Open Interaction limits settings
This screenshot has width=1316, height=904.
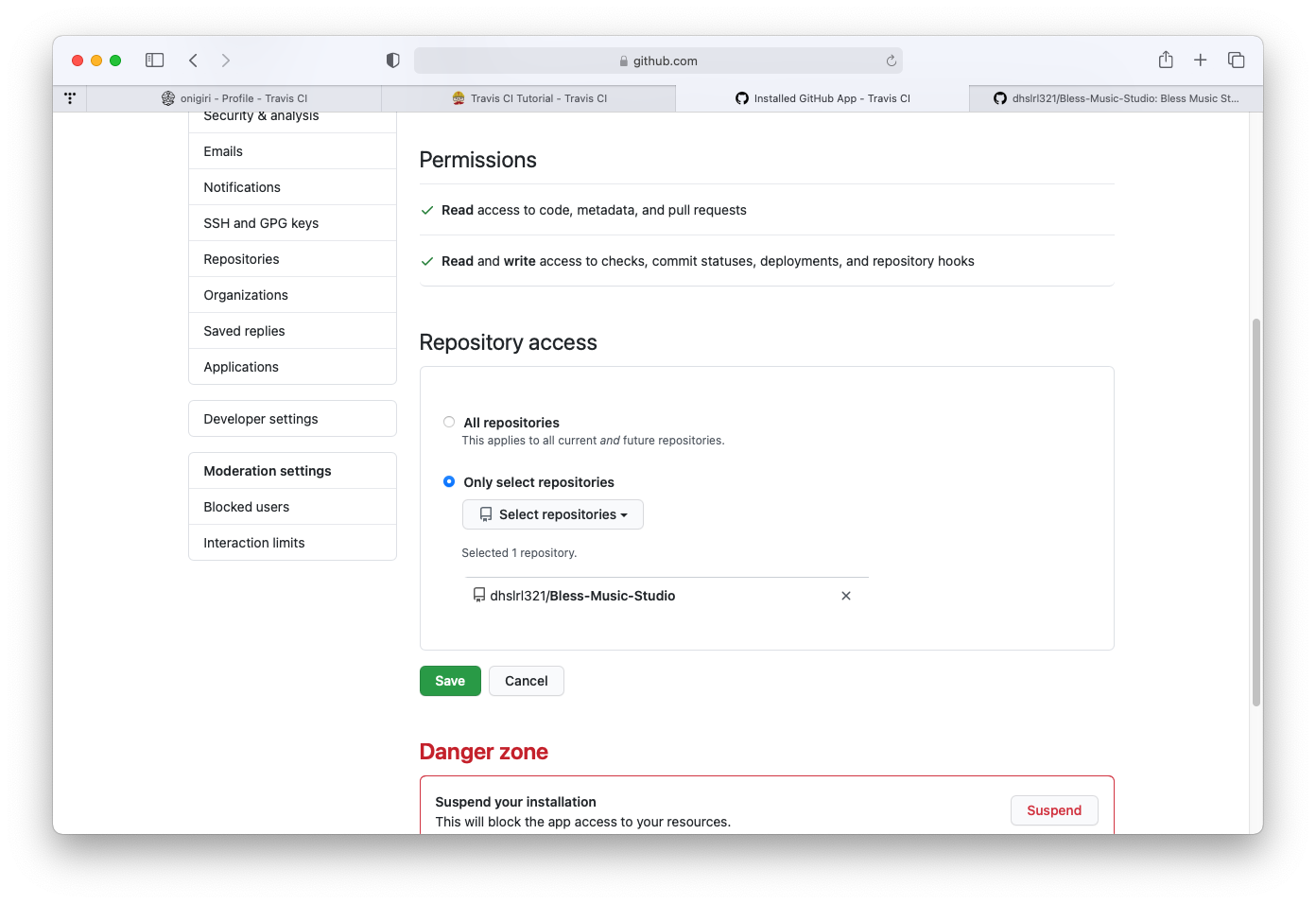292,543
